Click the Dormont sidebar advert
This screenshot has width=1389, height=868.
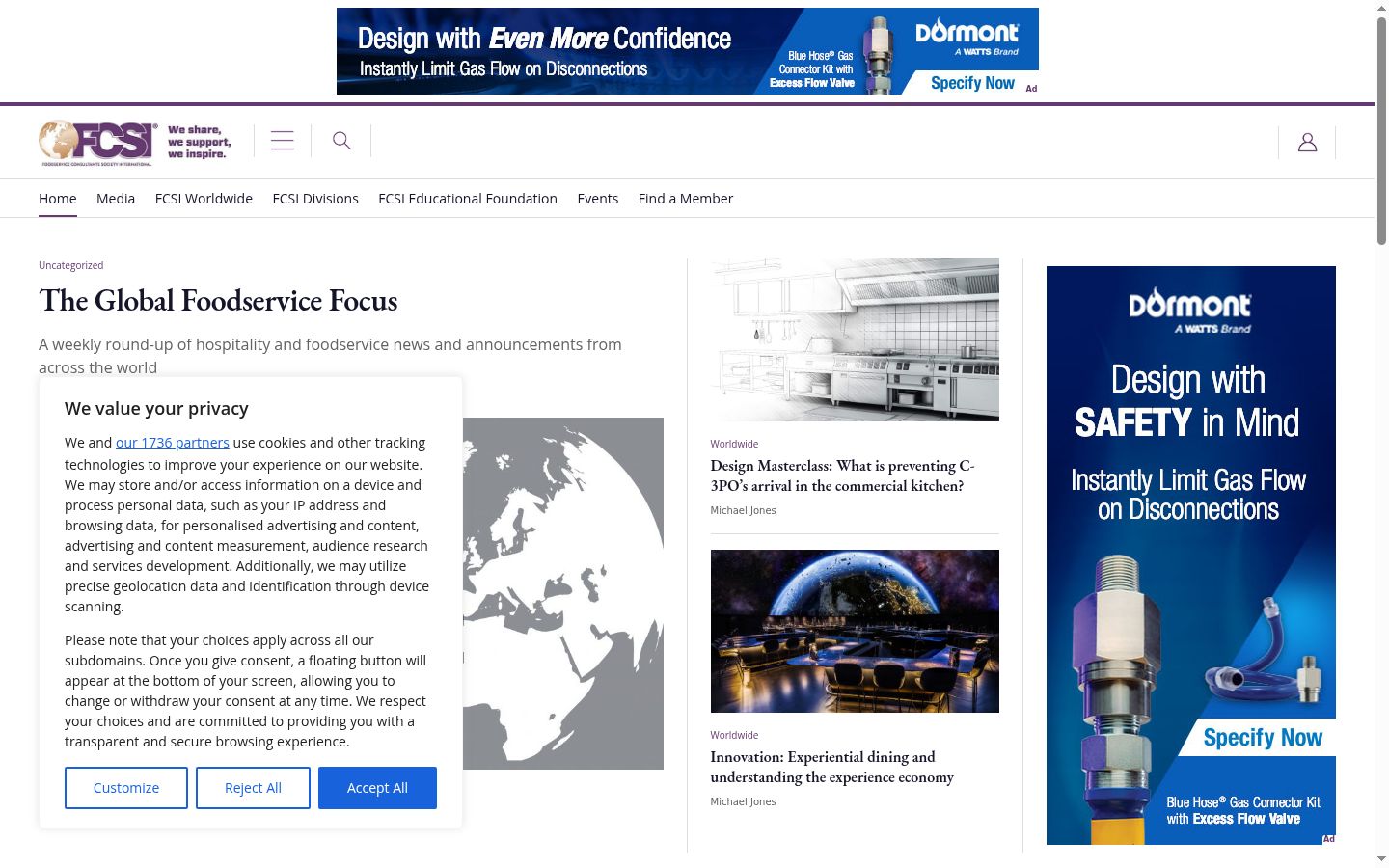1191,556
